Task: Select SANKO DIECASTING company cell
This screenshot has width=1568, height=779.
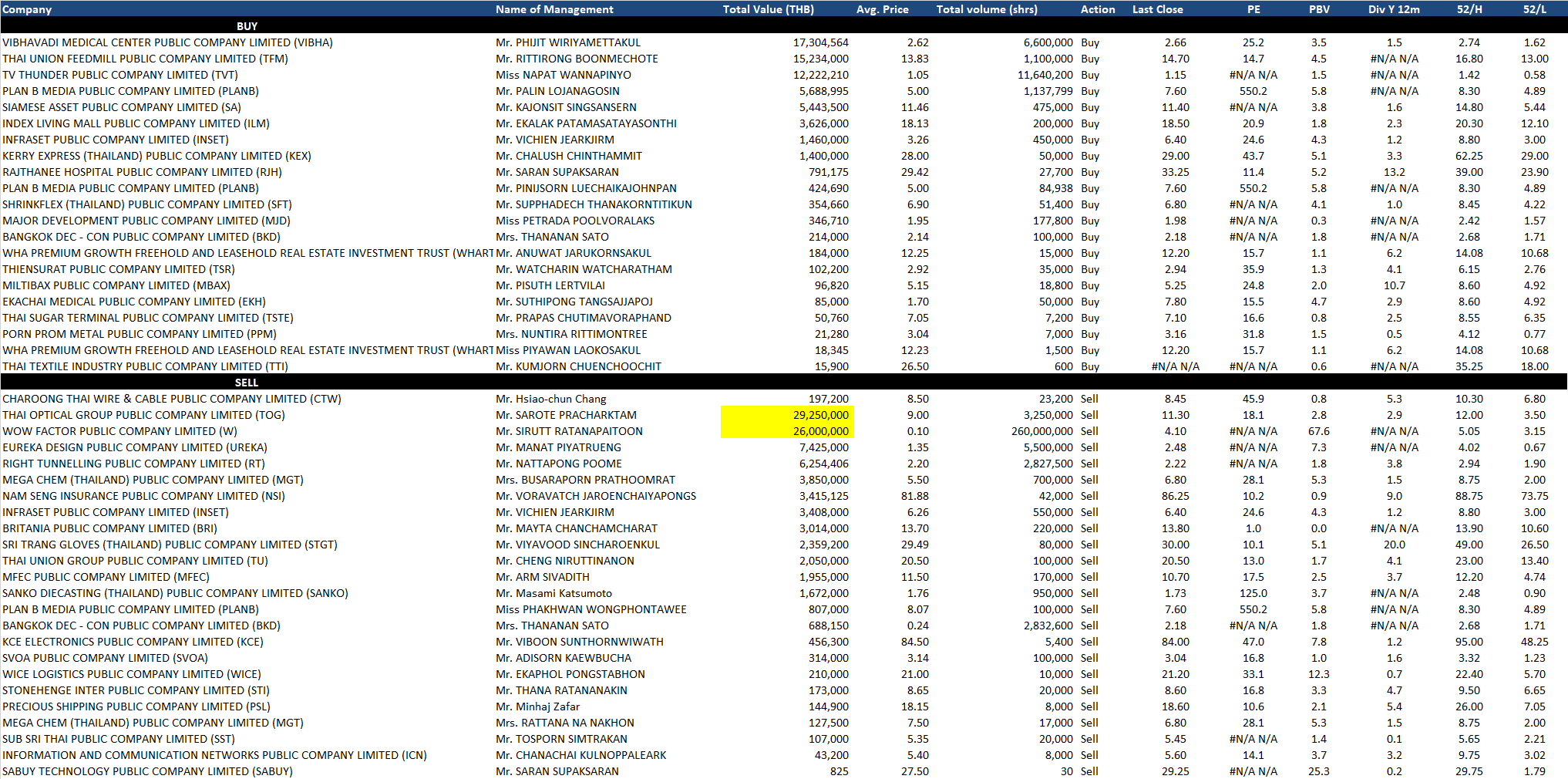Action: point(175,593)
